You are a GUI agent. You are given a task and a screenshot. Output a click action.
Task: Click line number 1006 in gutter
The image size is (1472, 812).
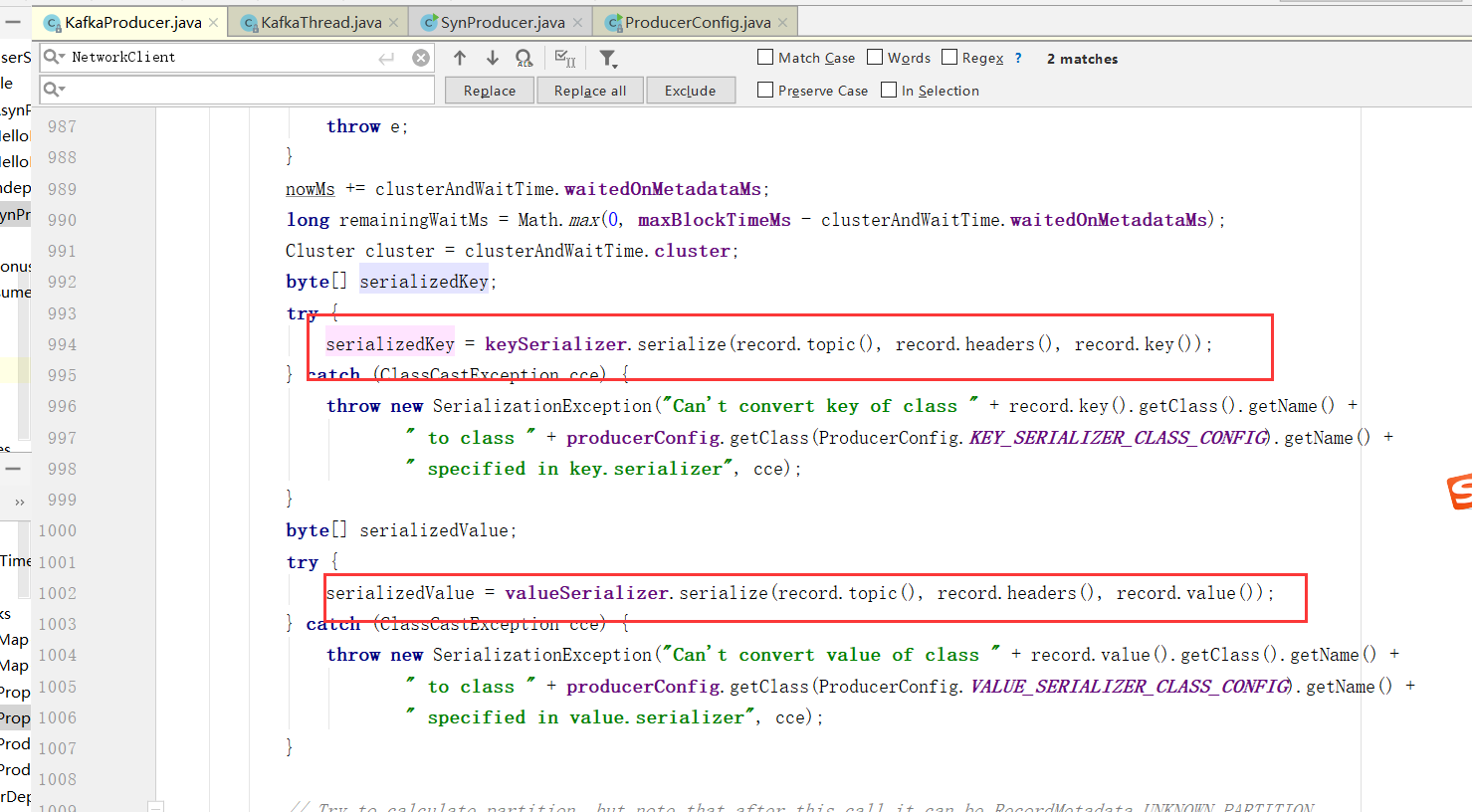click(x=57, y=717)
